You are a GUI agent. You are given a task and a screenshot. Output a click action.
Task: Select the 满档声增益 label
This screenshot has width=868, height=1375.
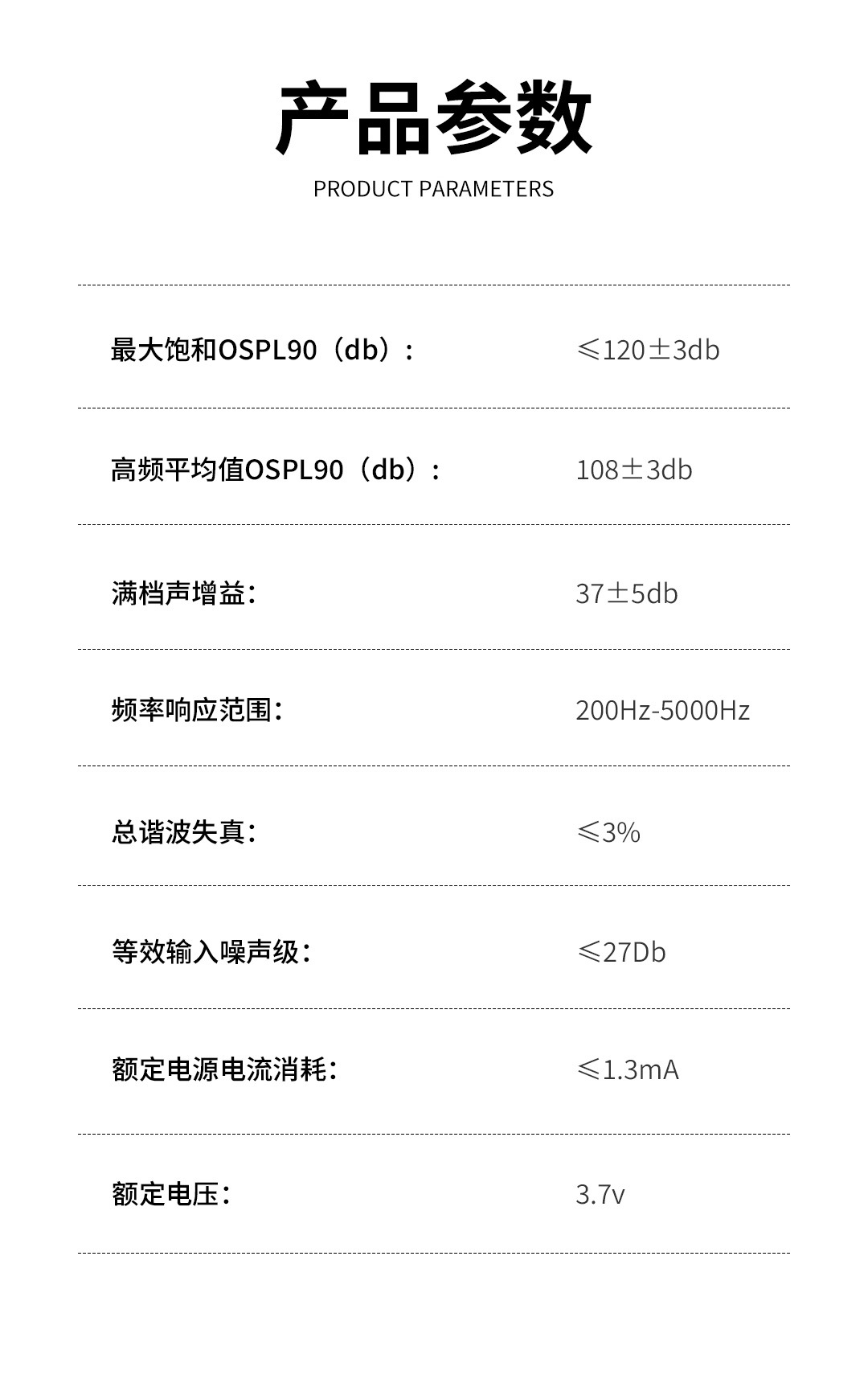coord(184,593)
